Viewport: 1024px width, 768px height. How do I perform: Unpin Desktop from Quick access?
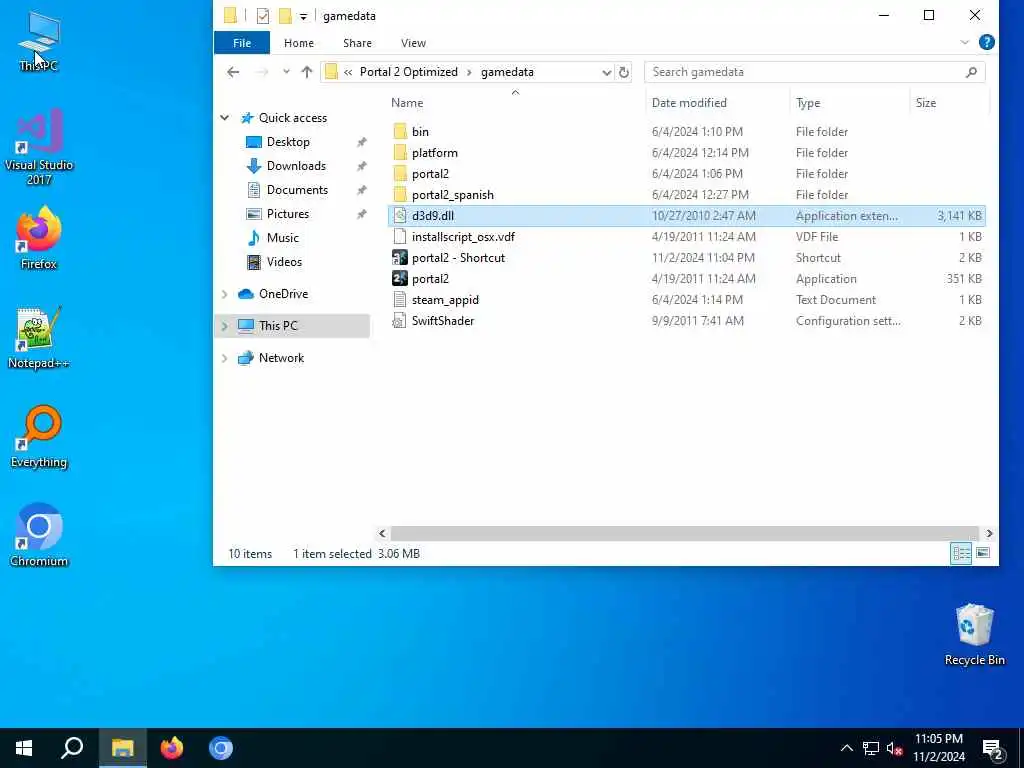tap(361, 142)
